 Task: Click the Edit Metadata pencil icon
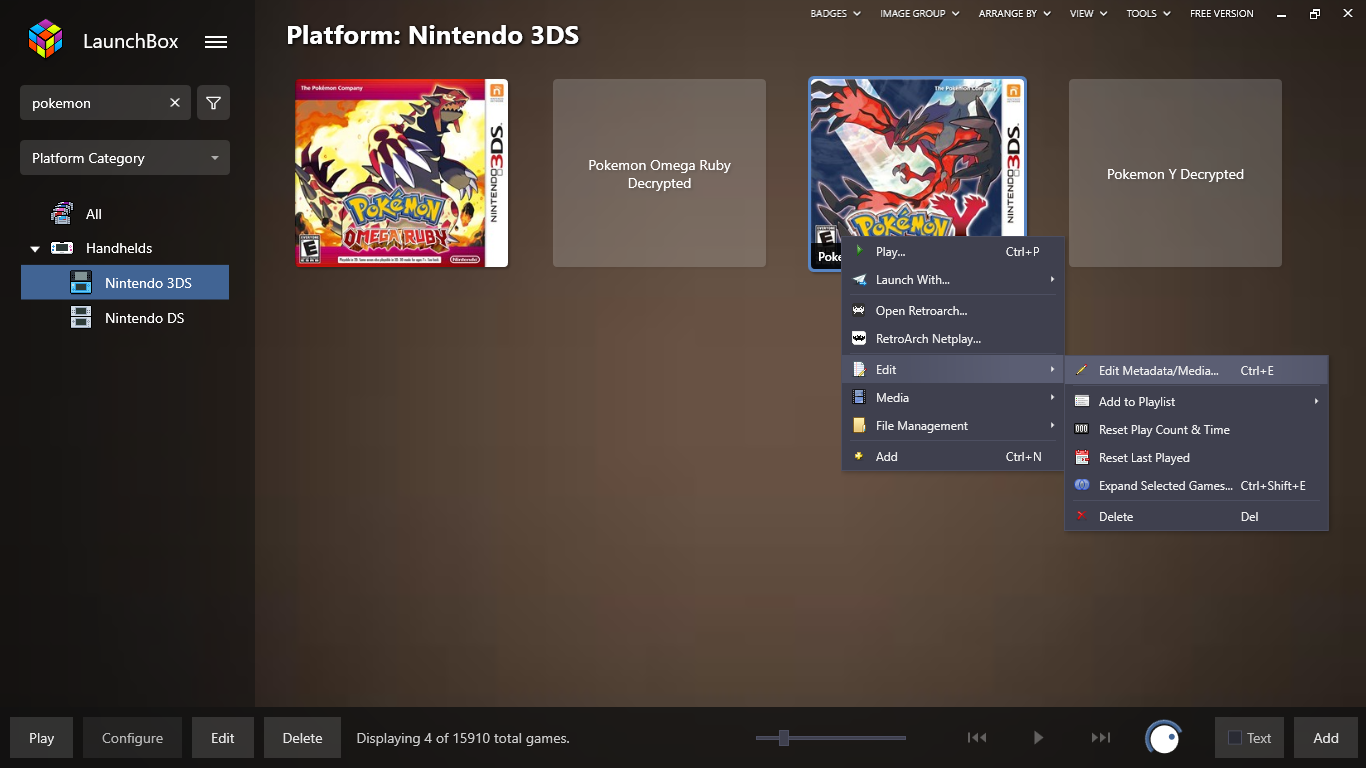[1081, 370]
